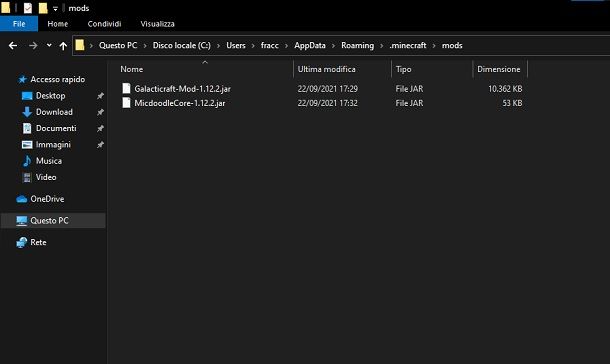Sort files by Ultima modifica column
The width and height of the screenshot is (610, 364).
click(326, 69)
